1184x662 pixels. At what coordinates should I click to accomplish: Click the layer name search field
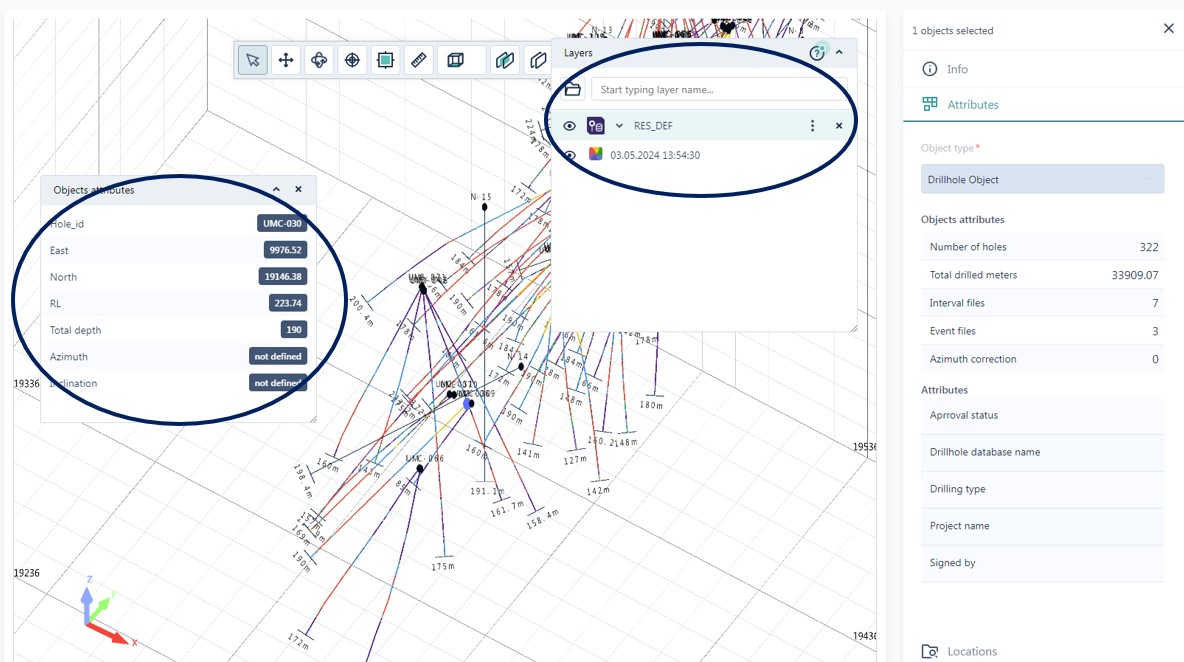(718, 90)
